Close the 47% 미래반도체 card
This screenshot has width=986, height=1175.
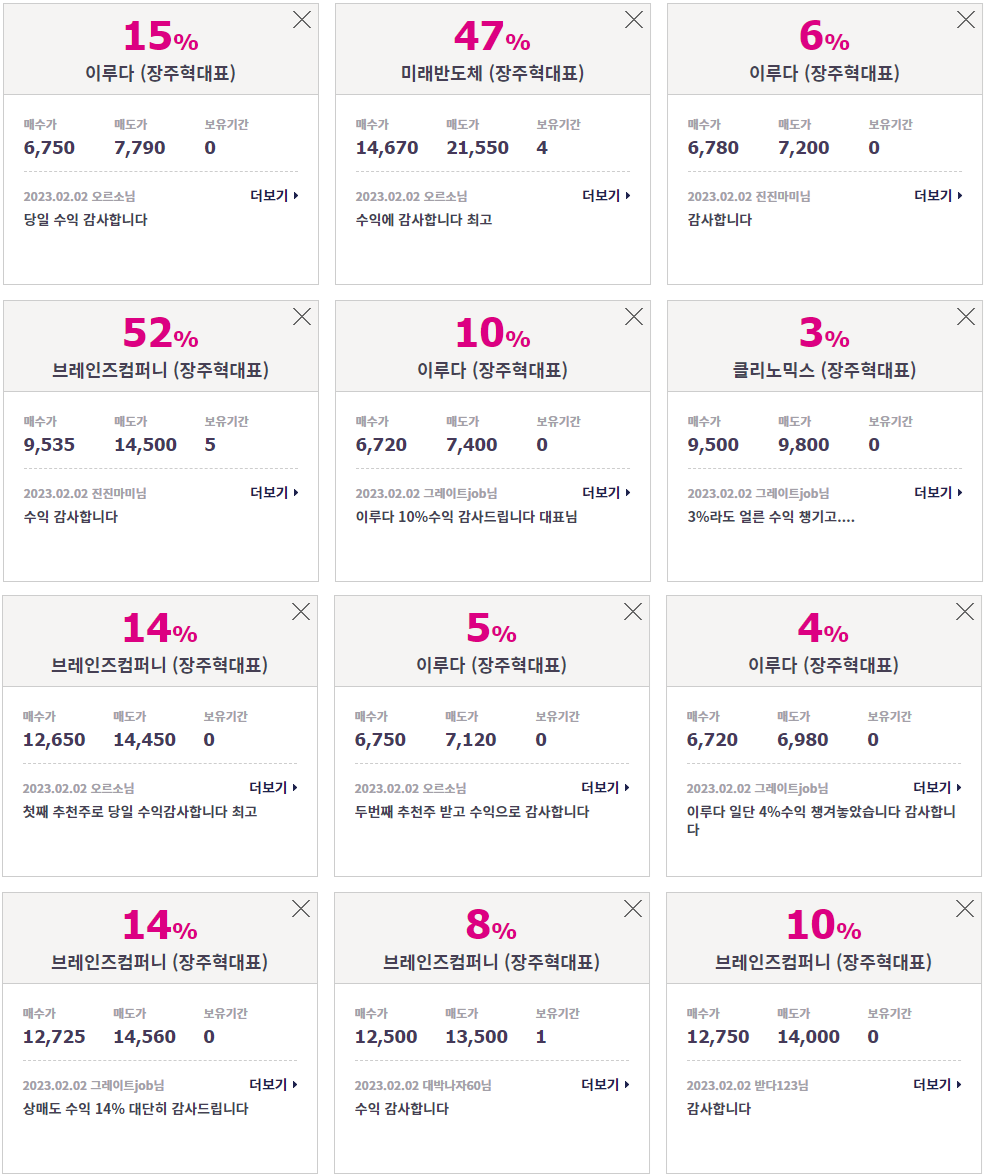(x=634, y=20)
